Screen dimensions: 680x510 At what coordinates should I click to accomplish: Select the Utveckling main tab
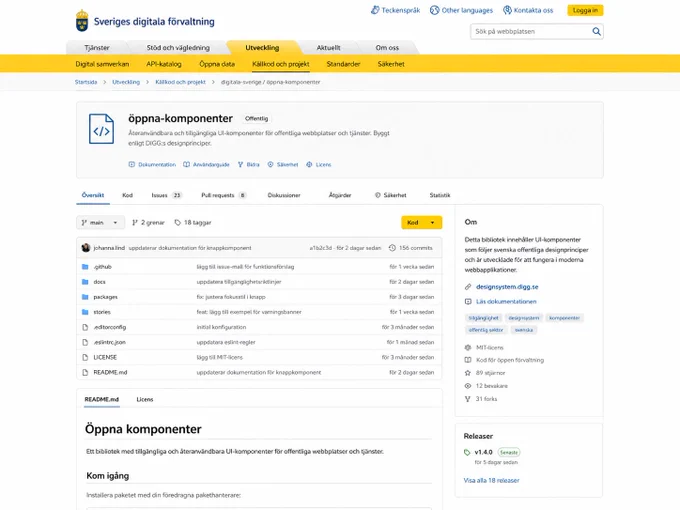tap(262, 48)
